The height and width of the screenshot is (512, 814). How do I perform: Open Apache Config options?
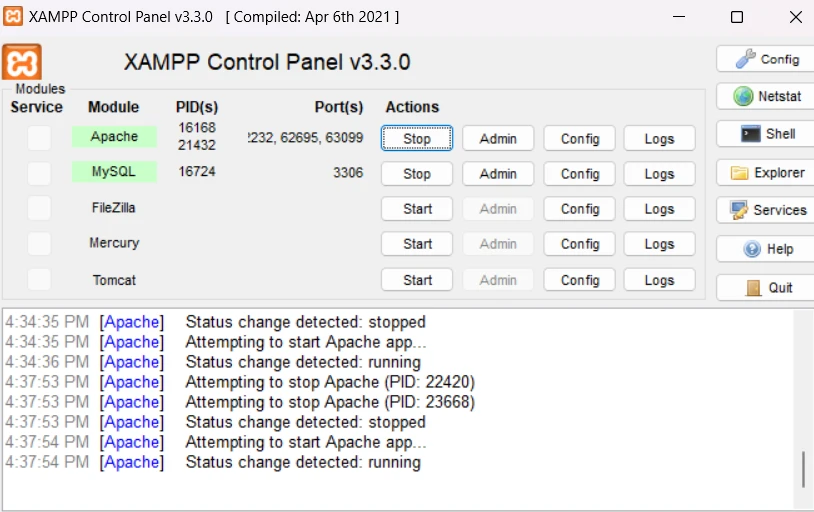pos(580,139)
